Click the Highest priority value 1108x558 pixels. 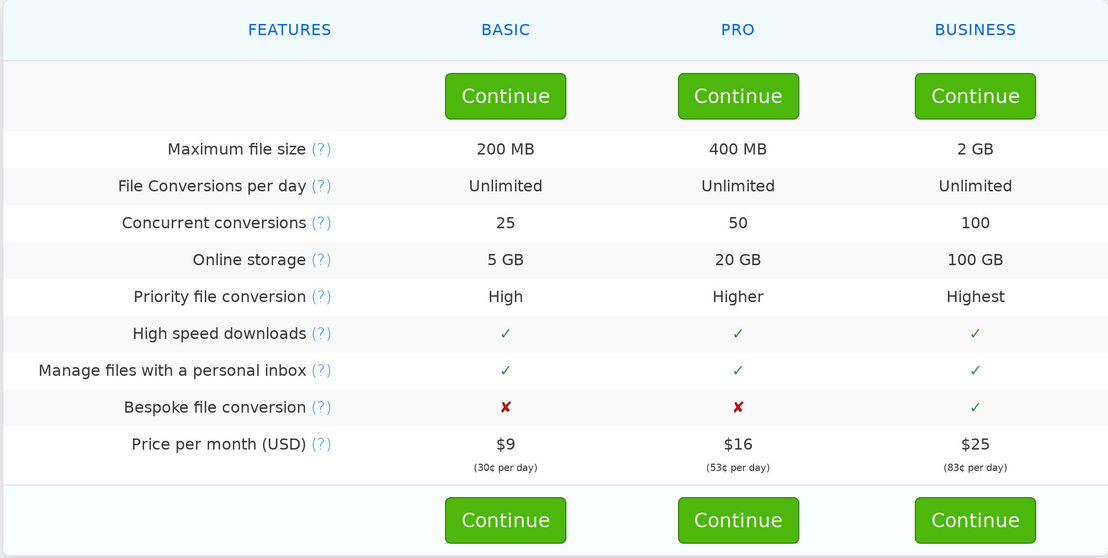pos(975,297)
